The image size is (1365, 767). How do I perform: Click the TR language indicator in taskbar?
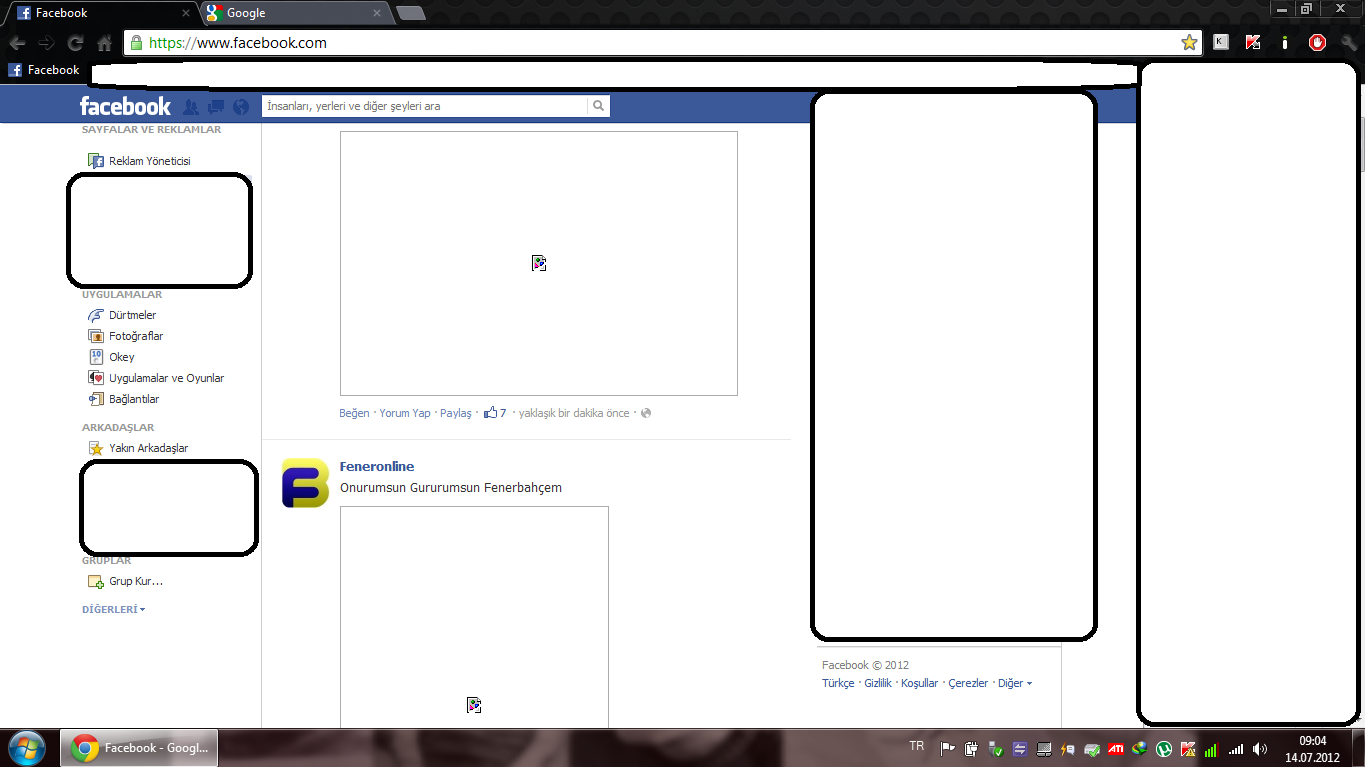tap(917, 746)
